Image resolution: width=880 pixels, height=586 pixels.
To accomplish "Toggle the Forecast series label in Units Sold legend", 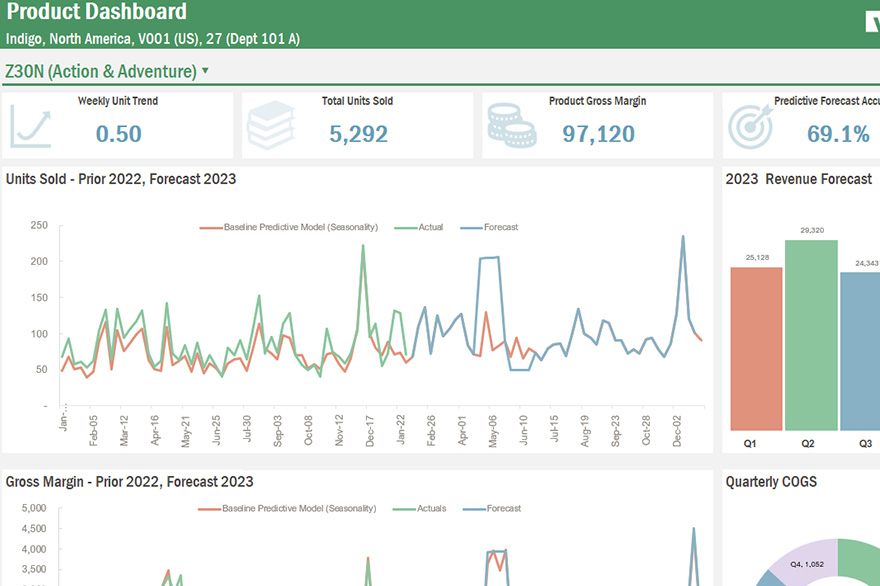I will pos(501,228).
